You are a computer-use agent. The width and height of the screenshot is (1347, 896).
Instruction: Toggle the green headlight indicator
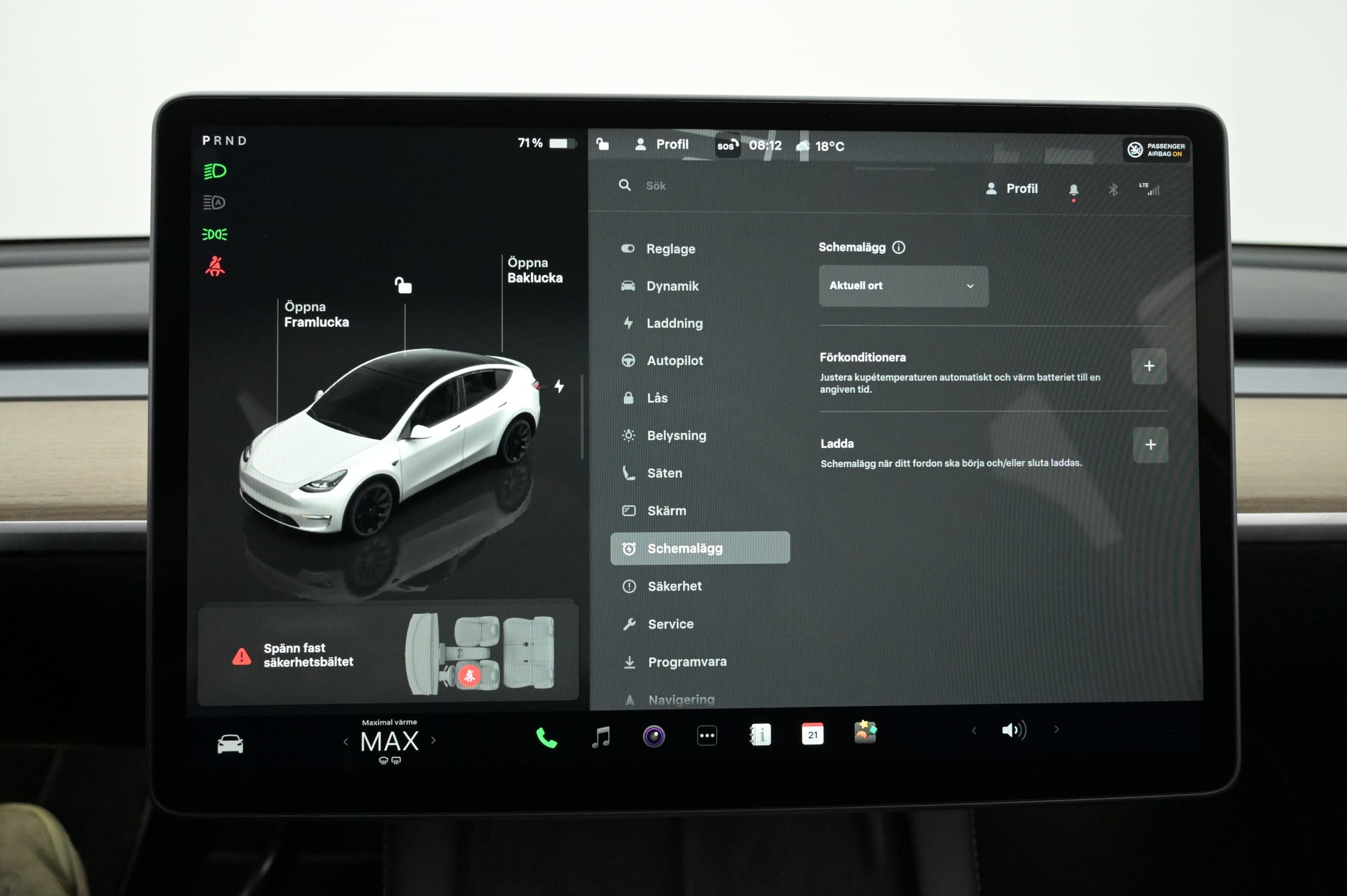click(215, 171)
